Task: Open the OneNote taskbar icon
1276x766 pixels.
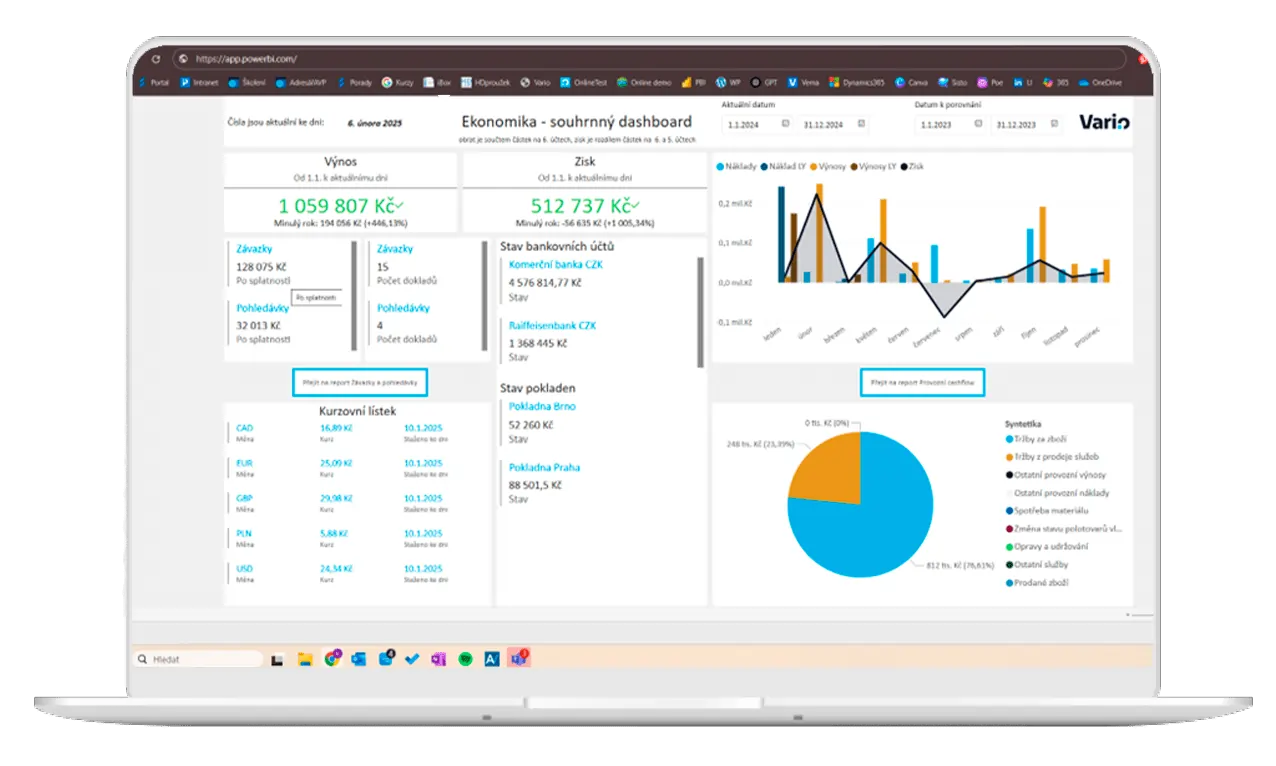Action: click(x=438, y=659)
